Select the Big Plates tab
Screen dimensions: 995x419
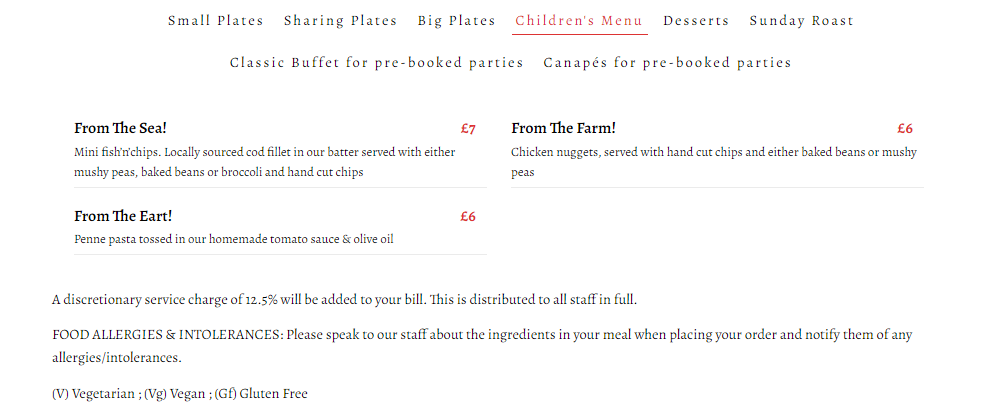click(456, 21)
